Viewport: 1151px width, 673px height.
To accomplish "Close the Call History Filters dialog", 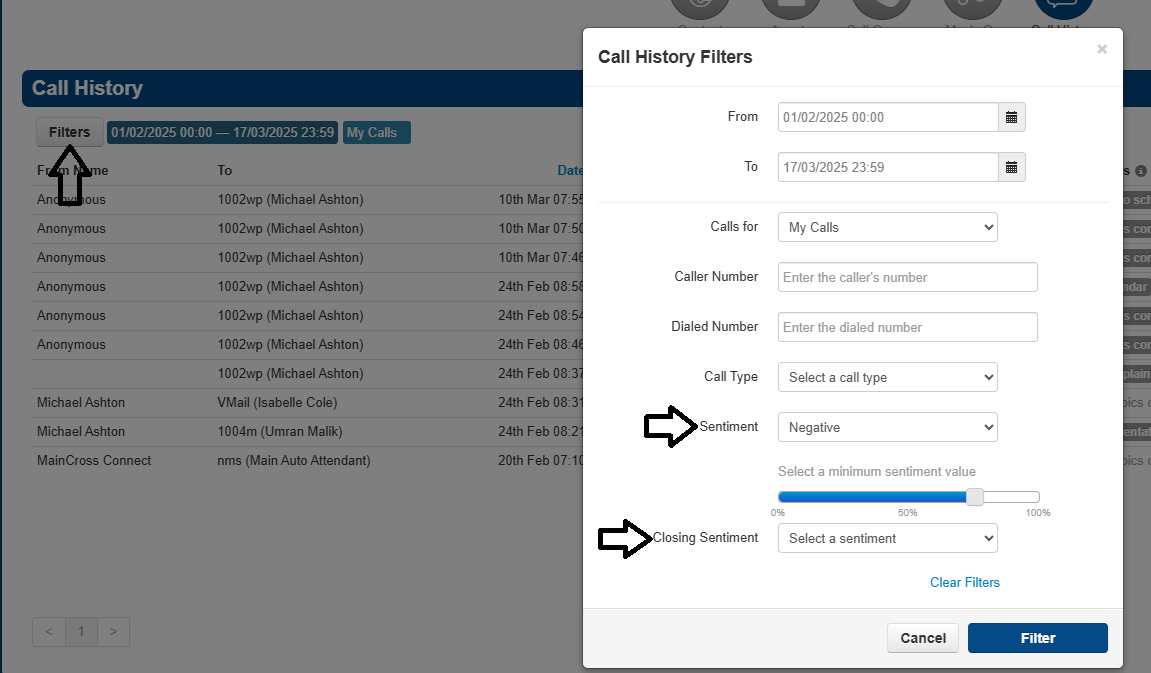I will tap(1102, 49).
